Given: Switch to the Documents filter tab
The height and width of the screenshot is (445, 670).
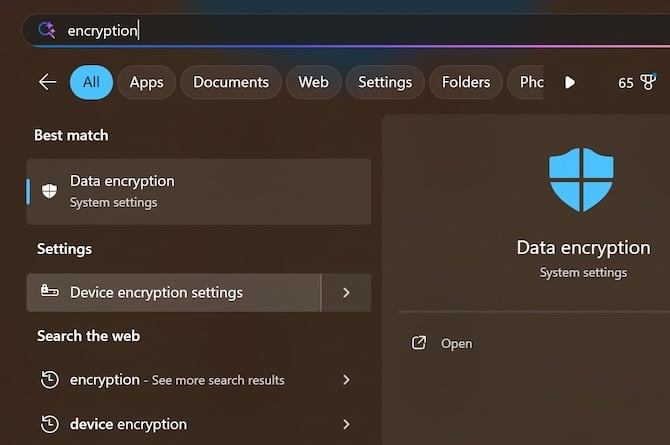Looking at the screenshot, I should 231,82.
